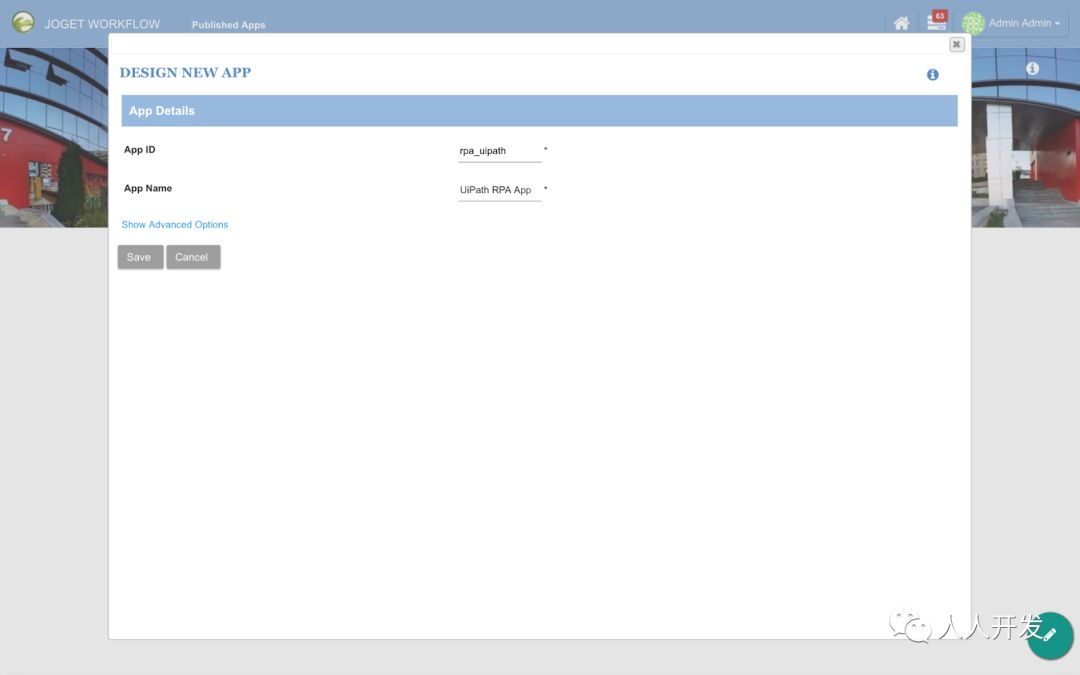Click the App Name input field

pyautogui.click(x=499, y=190)
